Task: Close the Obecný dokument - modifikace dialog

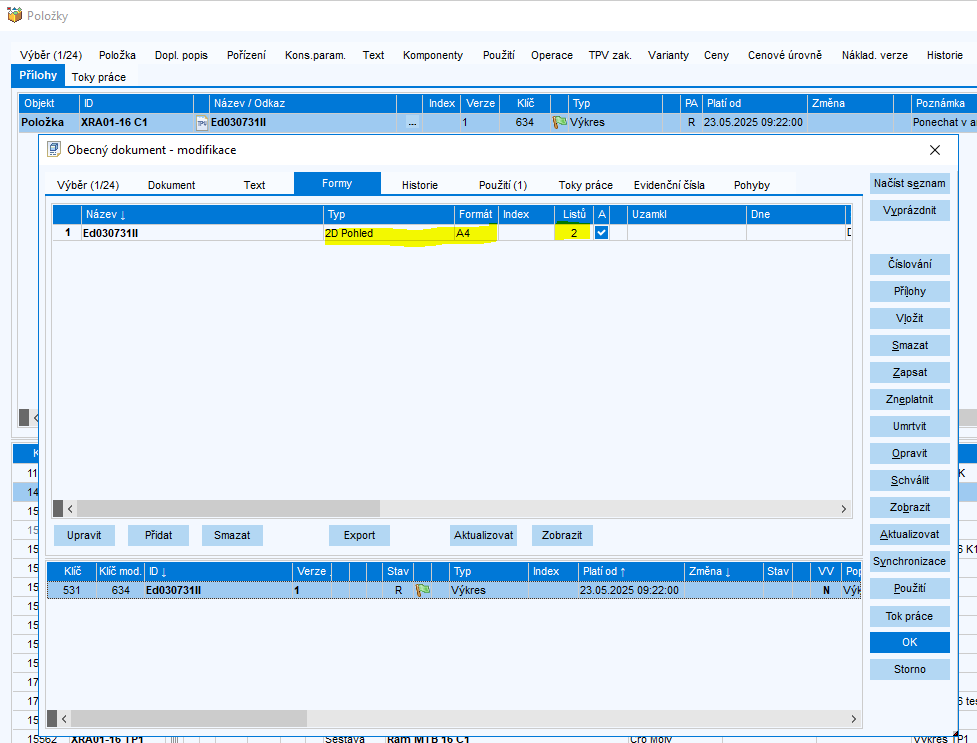Action: pyautogui.click(x=935, y=150)
